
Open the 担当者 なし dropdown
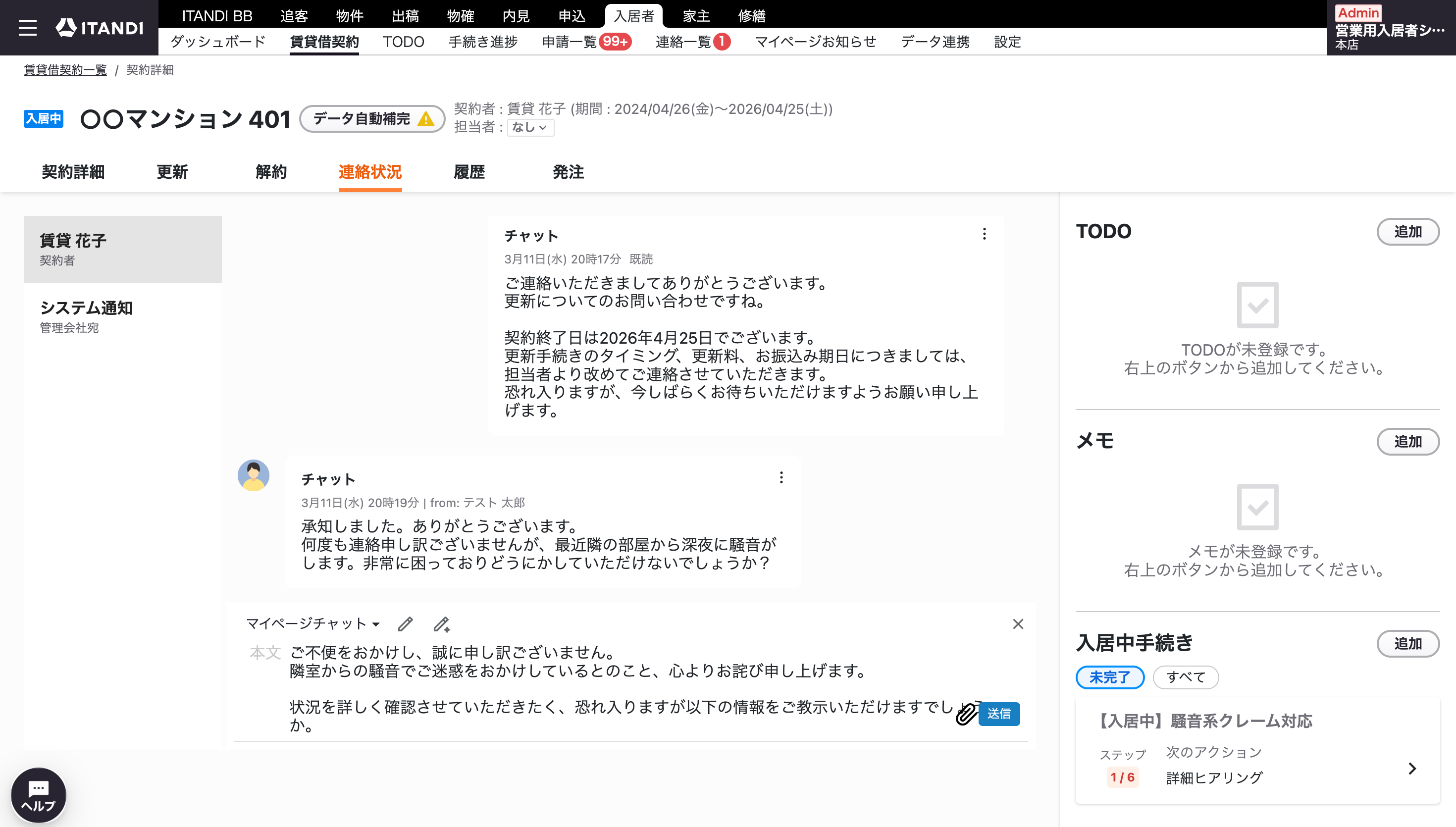tap(530, 127)
